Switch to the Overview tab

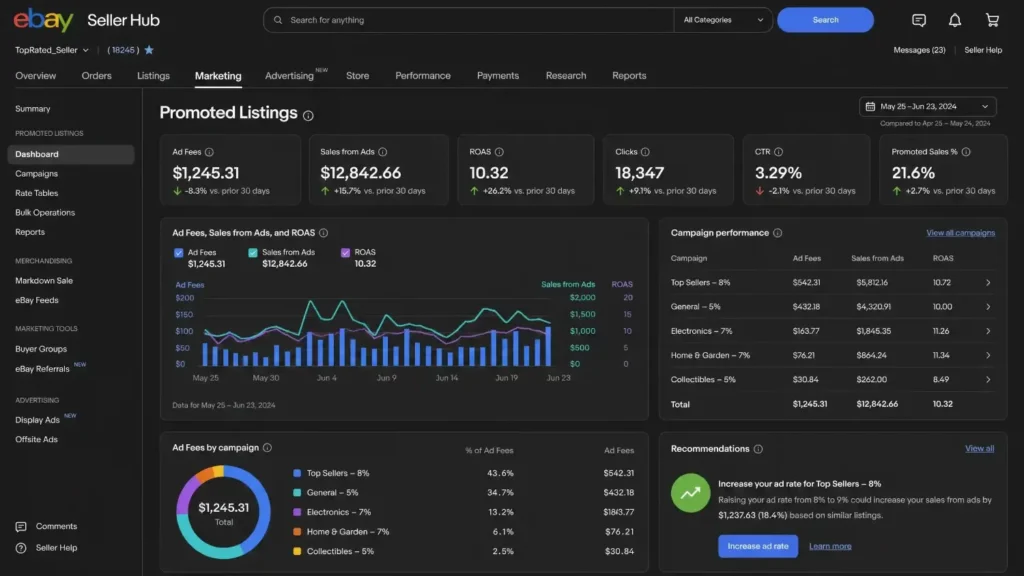36,76
